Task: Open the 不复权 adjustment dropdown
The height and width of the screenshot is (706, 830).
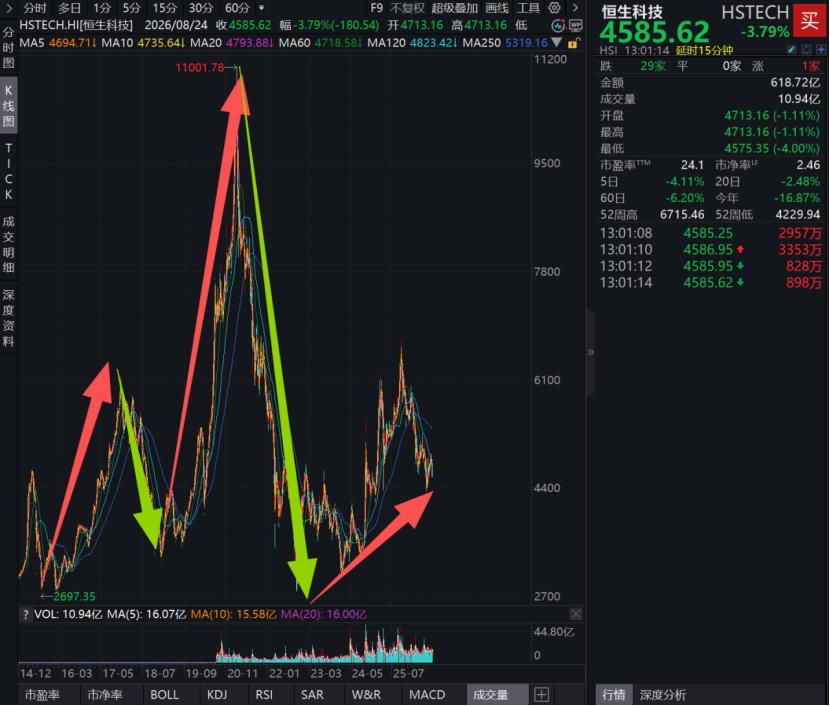Action: 407,8
